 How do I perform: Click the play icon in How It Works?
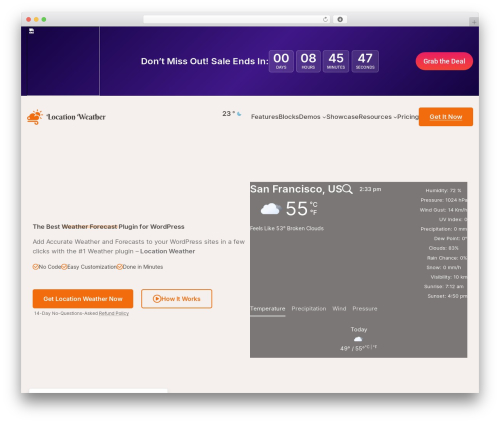tap(157, 299)
